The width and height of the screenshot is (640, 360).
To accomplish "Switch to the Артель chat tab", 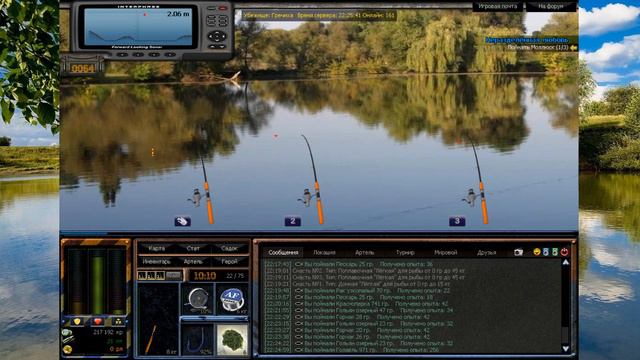I will pos(364,253).
